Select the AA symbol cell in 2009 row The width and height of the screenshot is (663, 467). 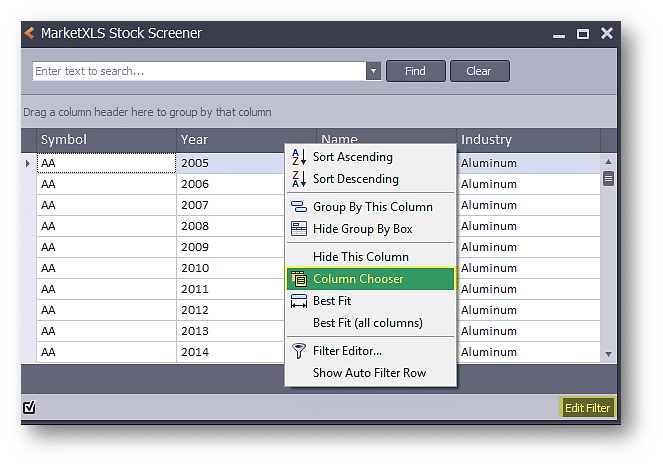106,247
